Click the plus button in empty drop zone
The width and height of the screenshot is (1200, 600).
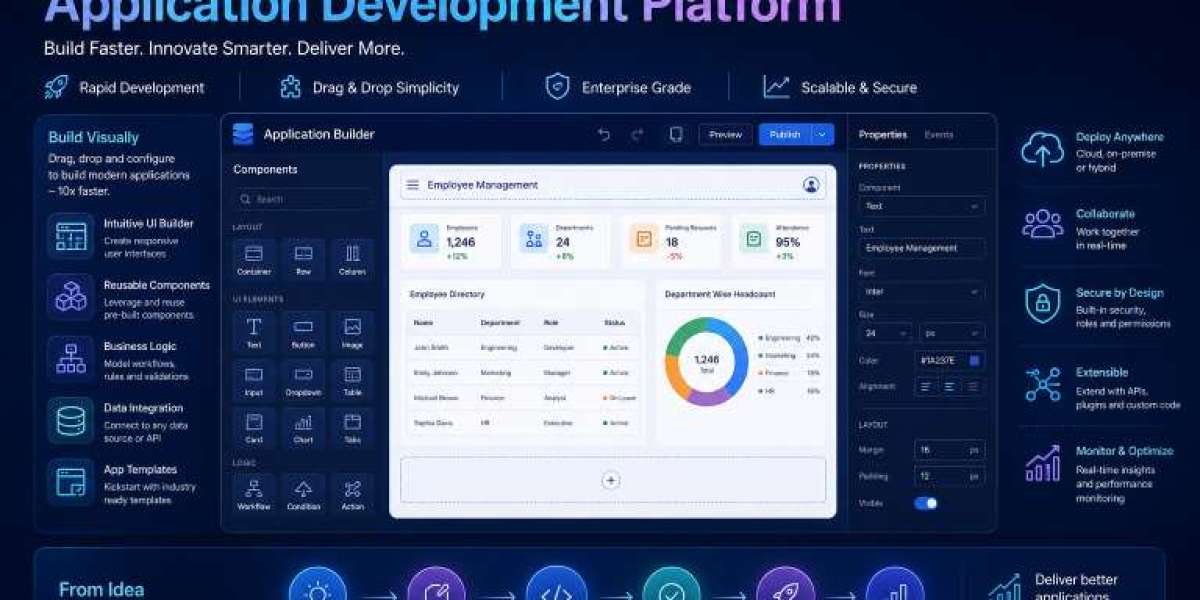(611, 480)
